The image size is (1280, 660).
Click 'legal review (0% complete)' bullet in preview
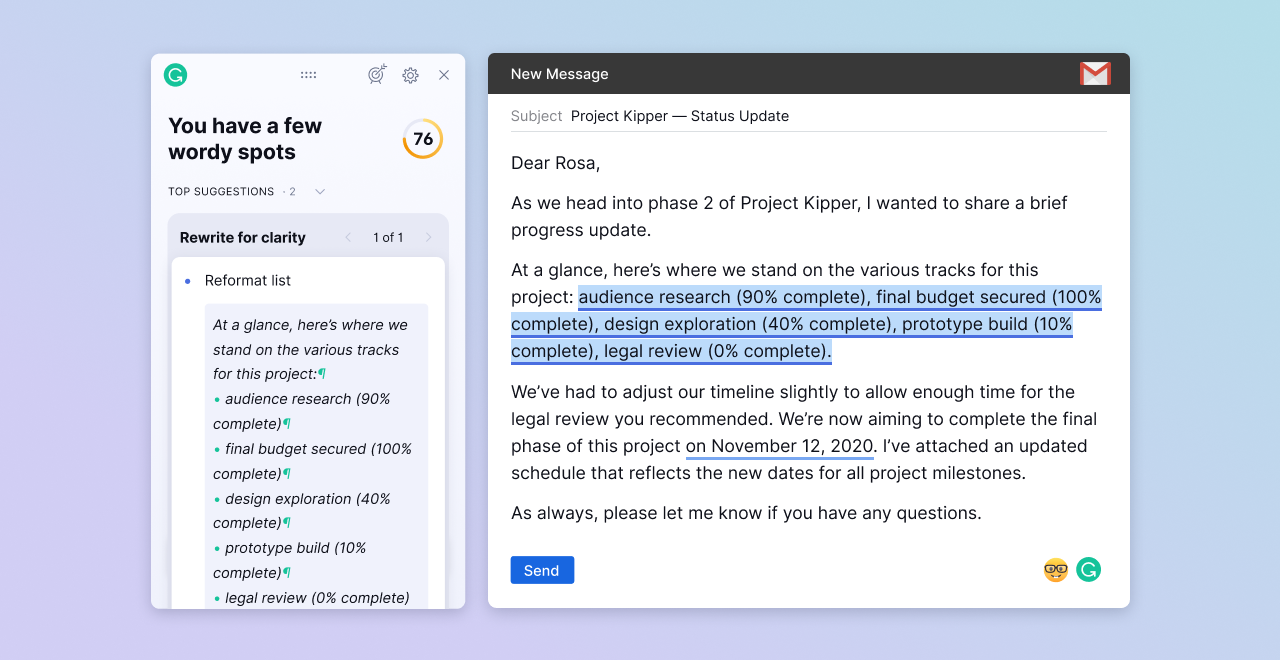pos(312,598)
